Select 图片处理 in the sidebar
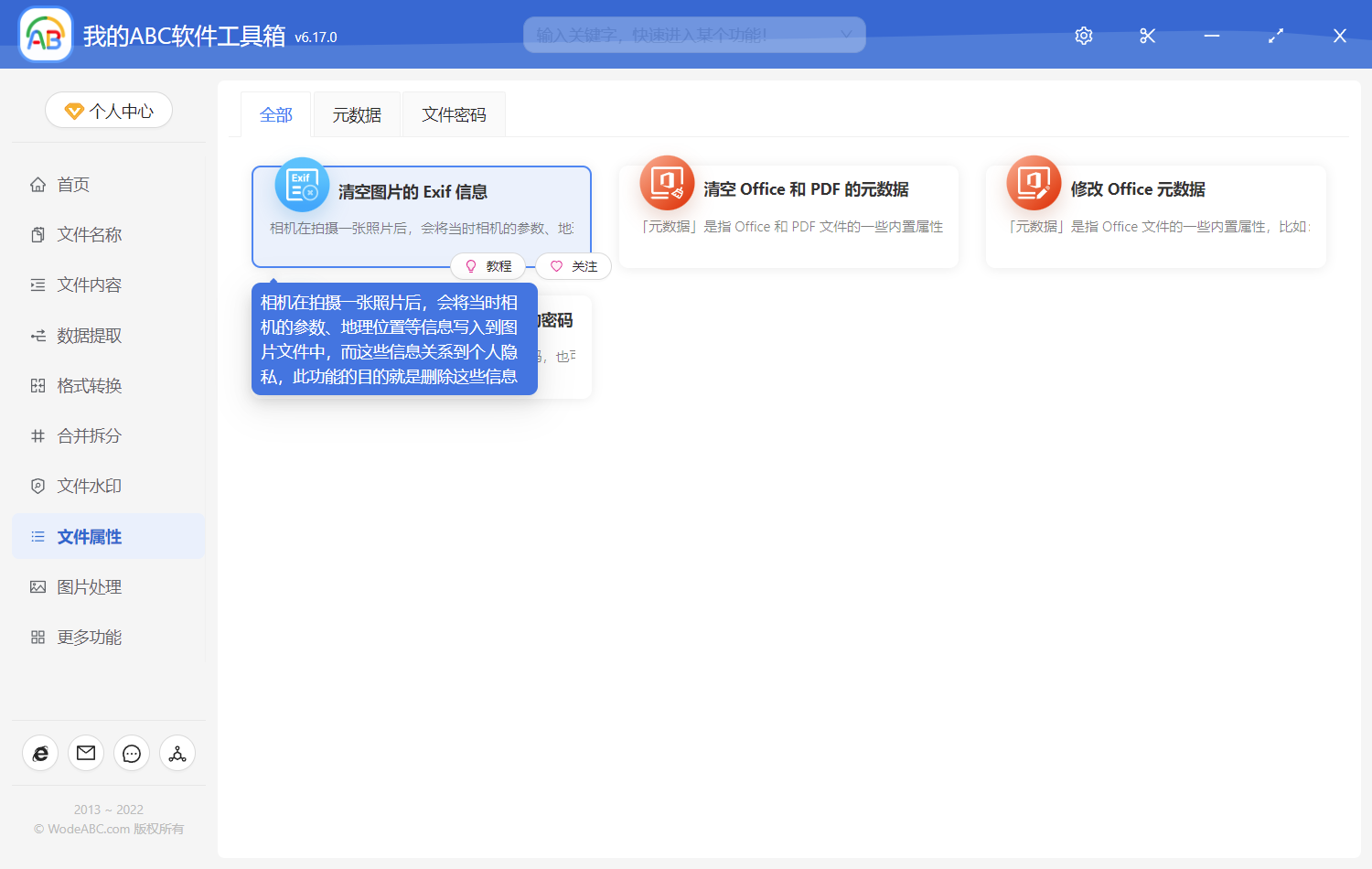Image resolution: width=1372 pixels, height=869 pixels. click(89, 586)
